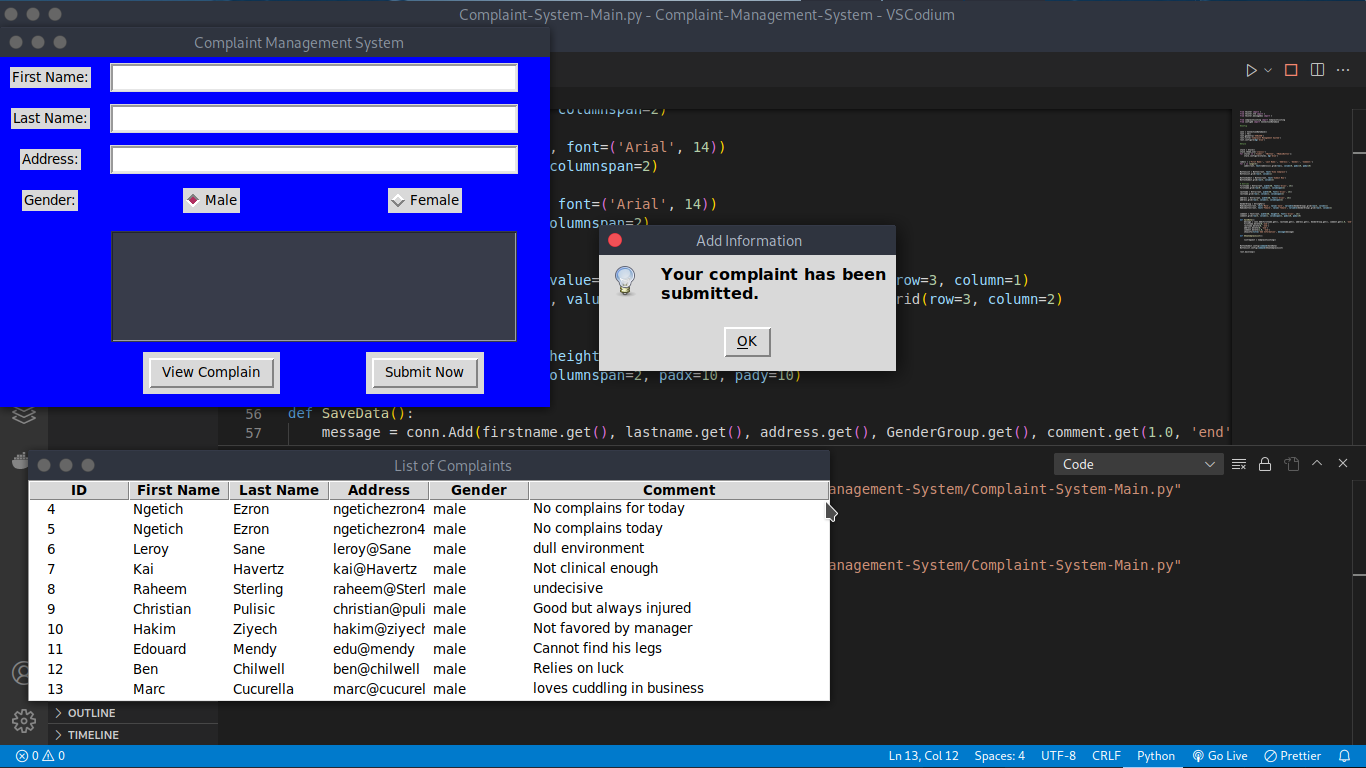Expand the TIMELINE section
The width and height of the screenshot is (1366, 768).
click(x=93, y=735)
